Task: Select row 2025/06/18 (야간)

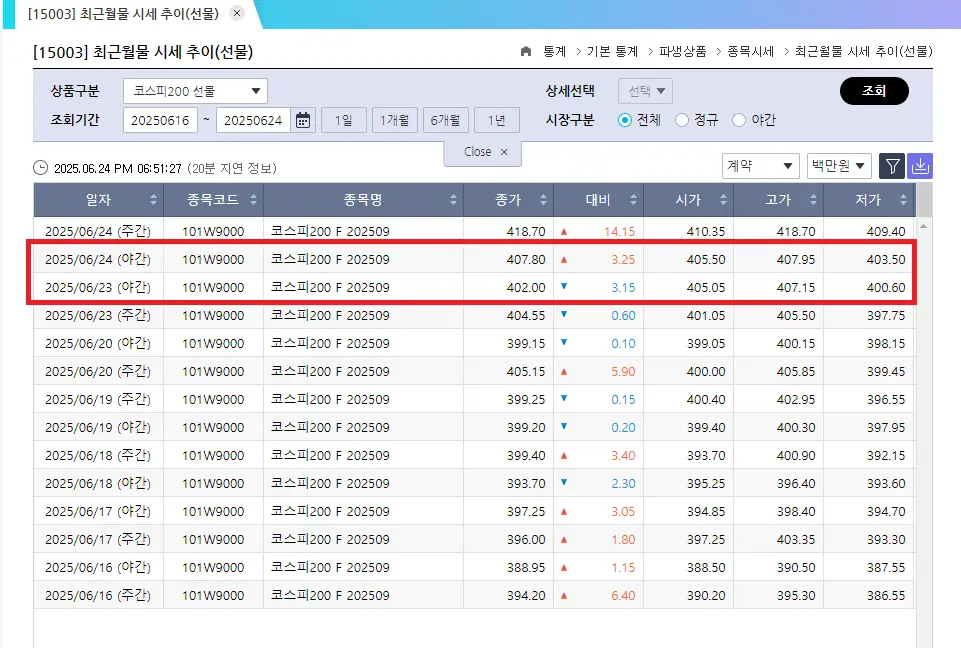Action: pos(474,484)
